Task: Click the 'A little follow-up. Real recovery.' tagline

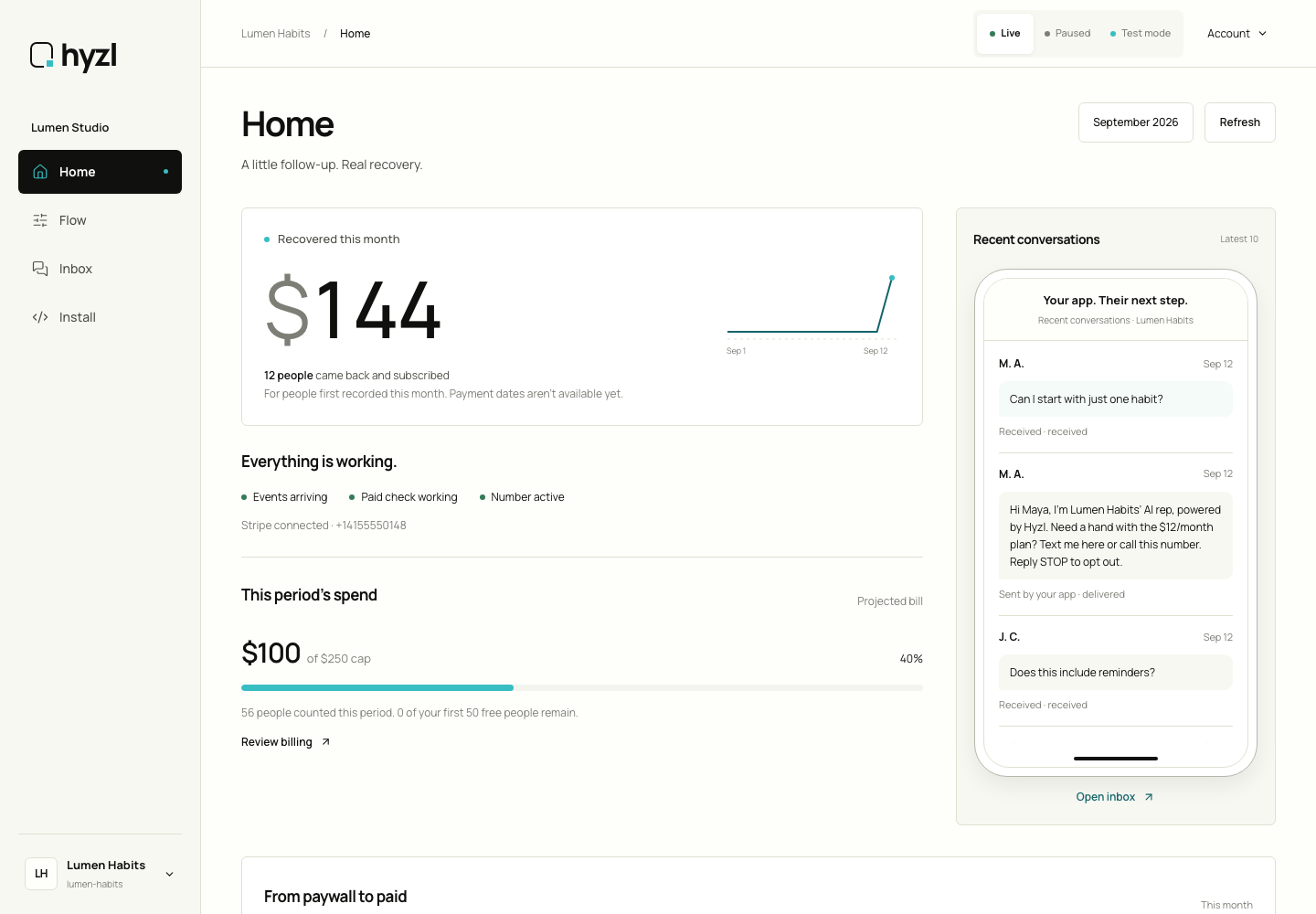Action: click(332, 165)
